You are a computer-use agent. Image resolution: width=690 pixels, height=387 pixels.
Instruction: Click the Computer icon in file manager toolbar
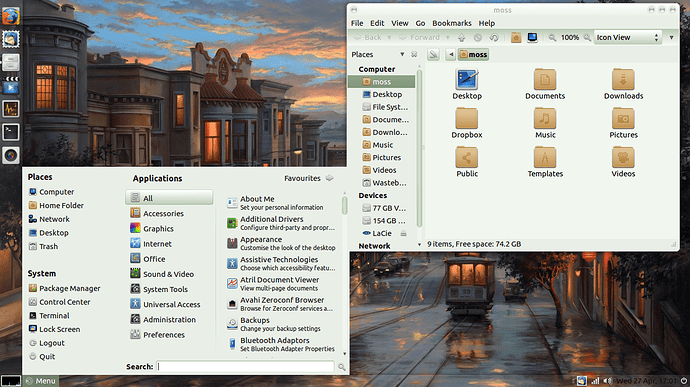(x=532, y=37)
